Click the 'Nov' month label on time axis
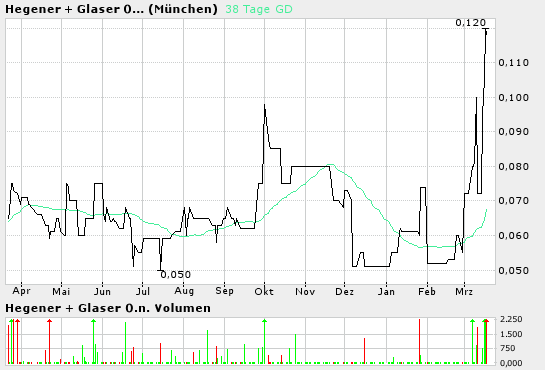Viewport: 545px width, 370px height. pos(305,291)
